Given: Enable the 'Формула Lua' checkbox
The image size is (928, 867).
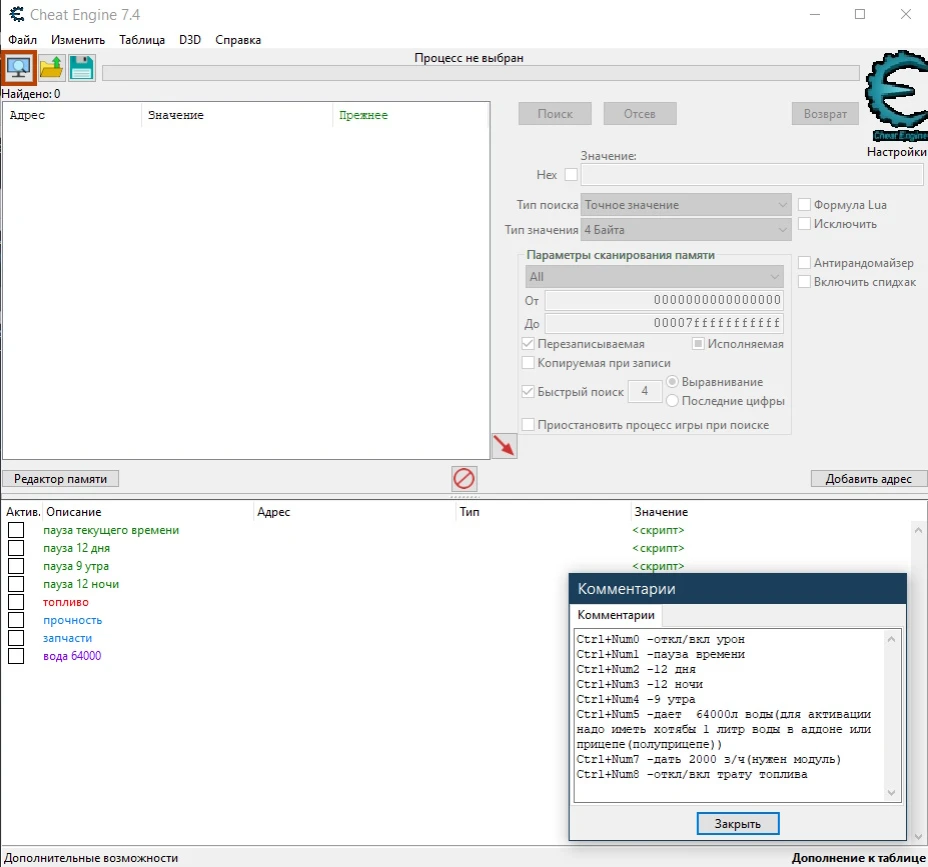Looking at the screenshot, I should [804, 205].
